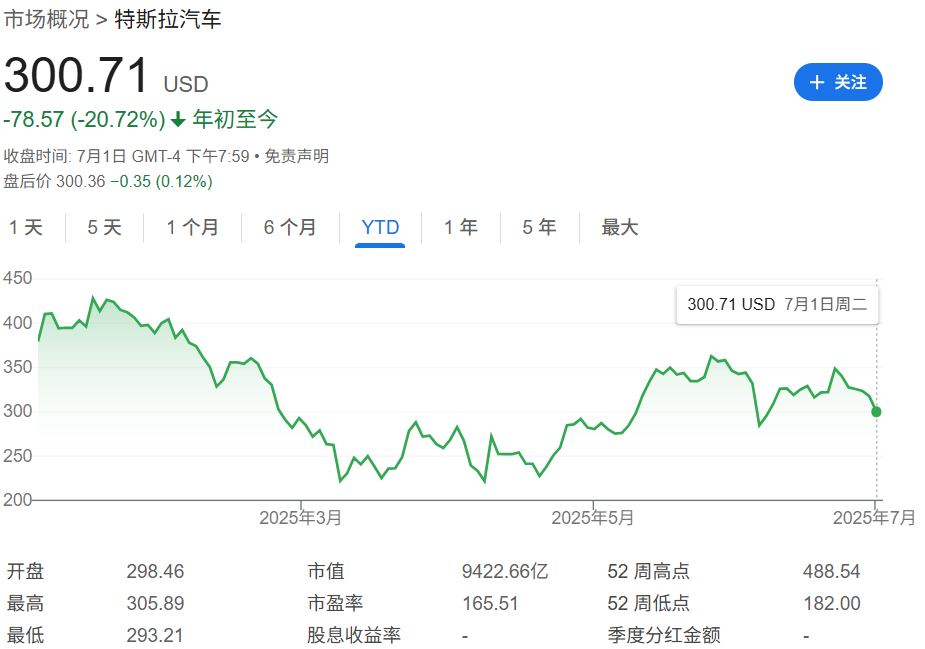Click the 年初至今 label
The image size is (925, 649).
click(x=235, y=120)
